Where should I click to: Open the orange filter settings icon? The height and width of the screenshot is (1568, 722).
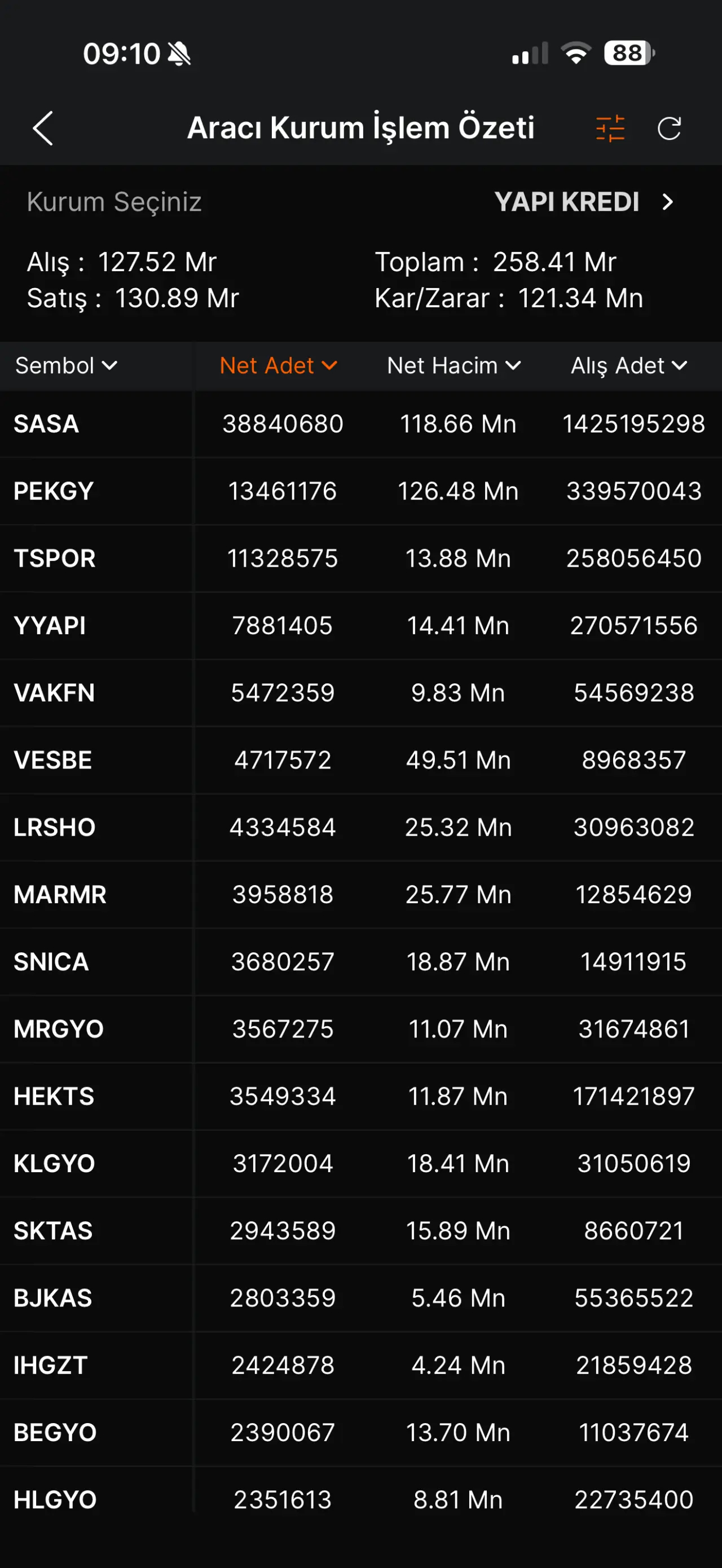click(x=610, y=129)
